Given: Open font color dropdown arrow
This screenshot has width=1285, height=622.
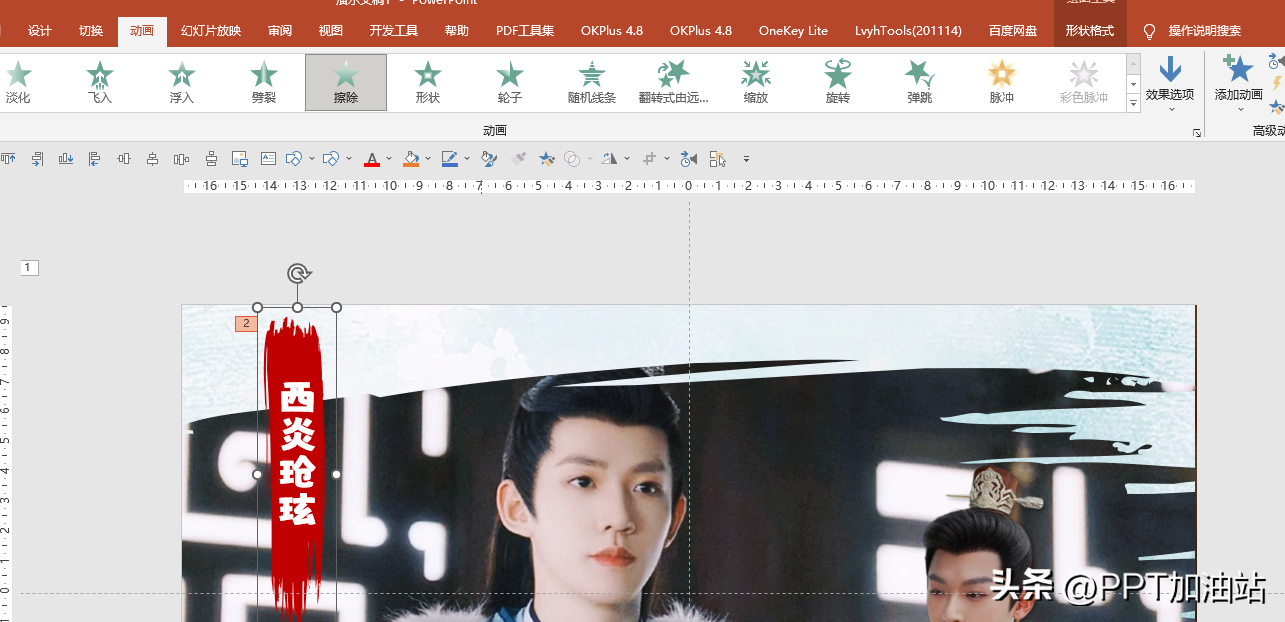Looking at the screenshot, I should tap(388, 158).
